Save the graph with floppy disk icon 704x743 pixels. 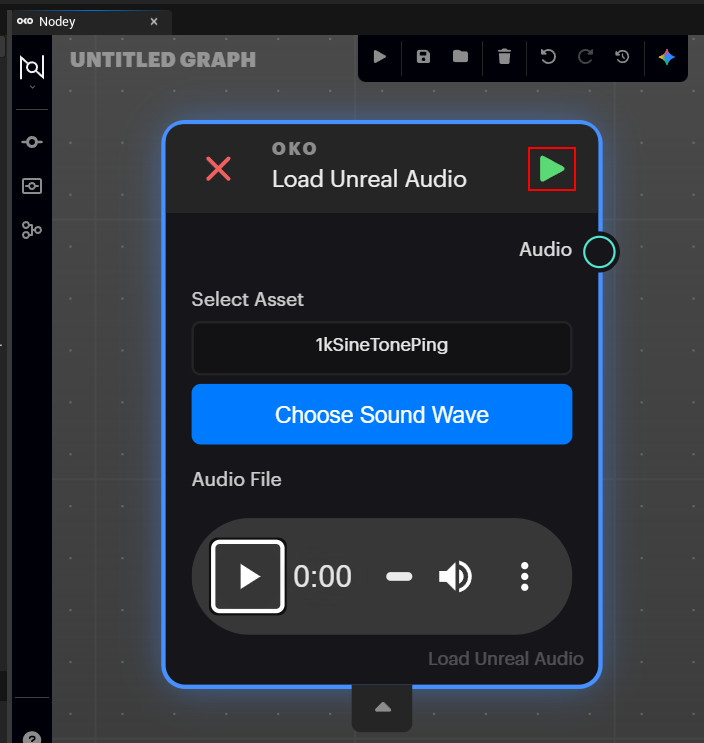423,57
